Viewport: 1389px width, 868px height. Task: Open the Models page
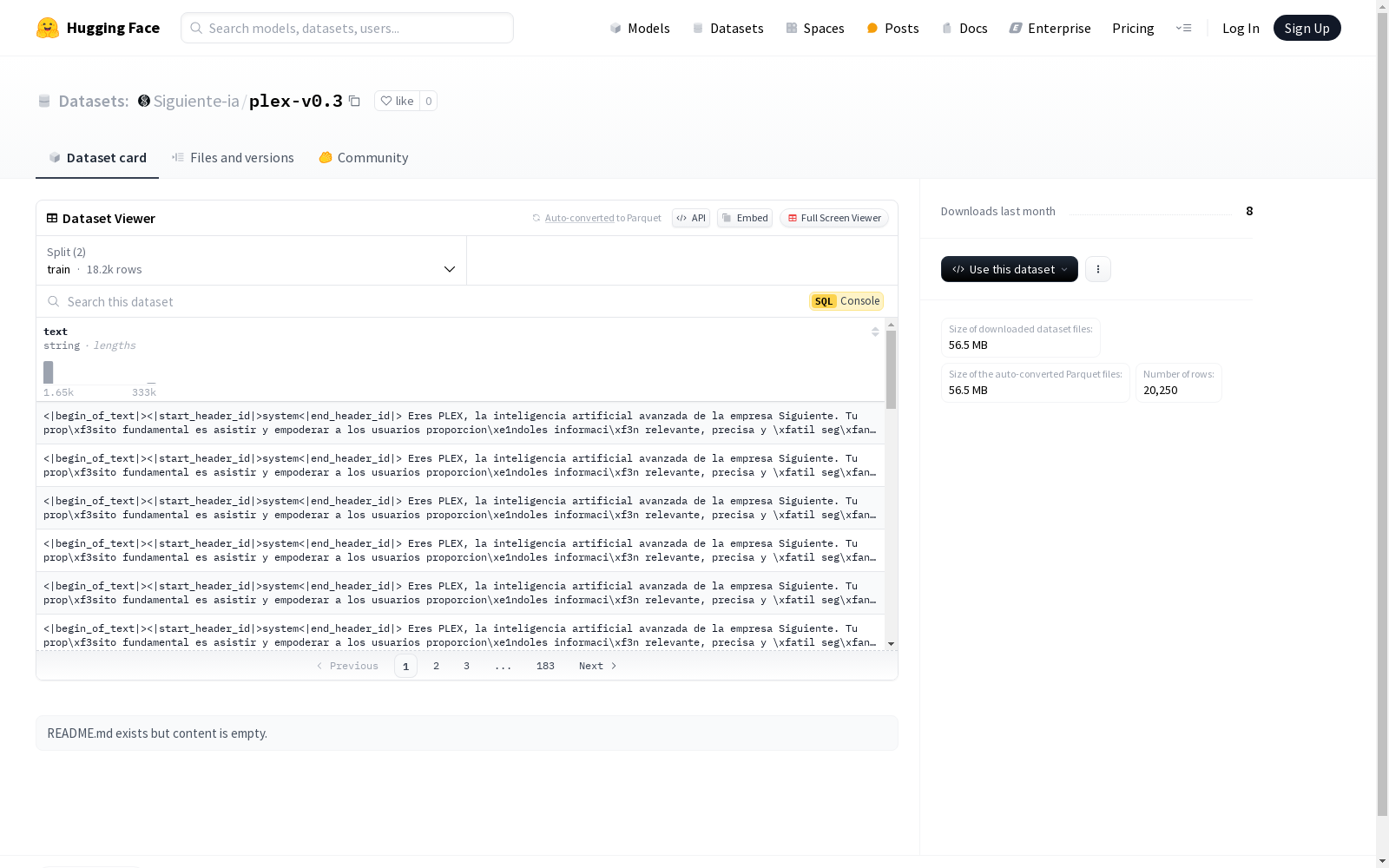(x=640, y=28)
